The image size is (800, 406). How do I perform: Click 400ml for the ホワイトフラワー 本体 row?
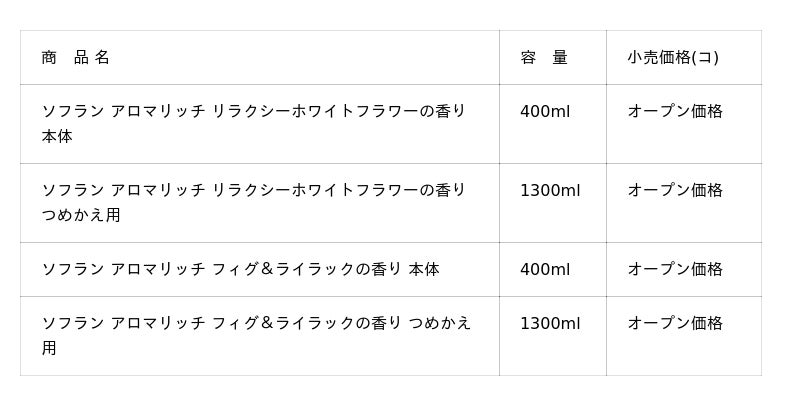click(x=545, y=111)
